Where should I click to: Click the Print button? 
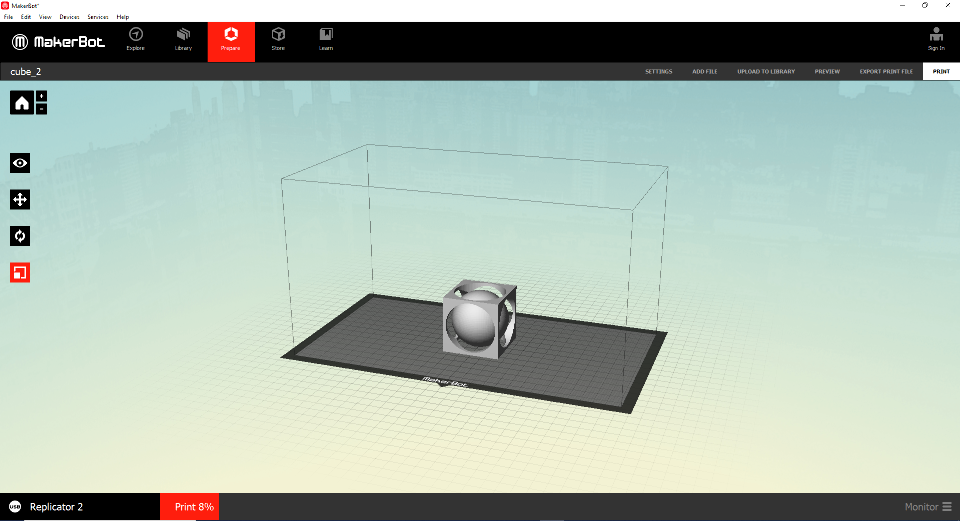coord(941,72)
